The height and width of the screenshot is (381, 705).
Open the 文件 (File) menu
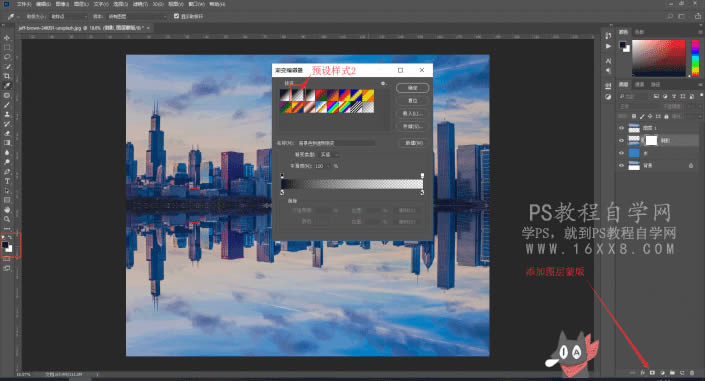(24, 4)
